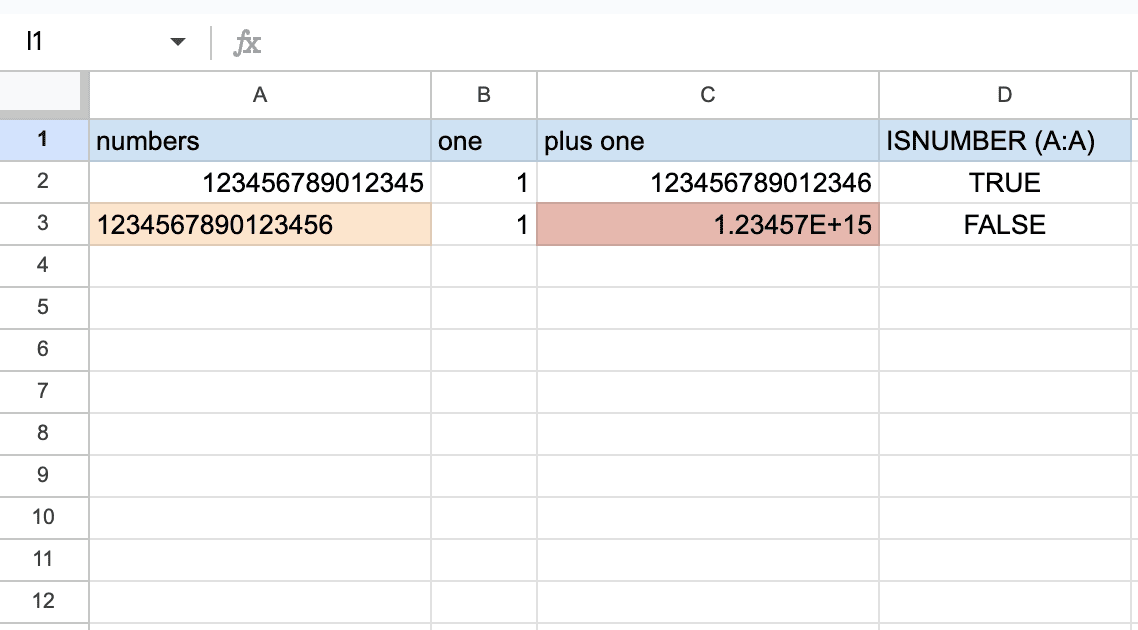This screenshot has height=630, width=1138.
Task: Select column C header
Action: click(x=708, y=95)
